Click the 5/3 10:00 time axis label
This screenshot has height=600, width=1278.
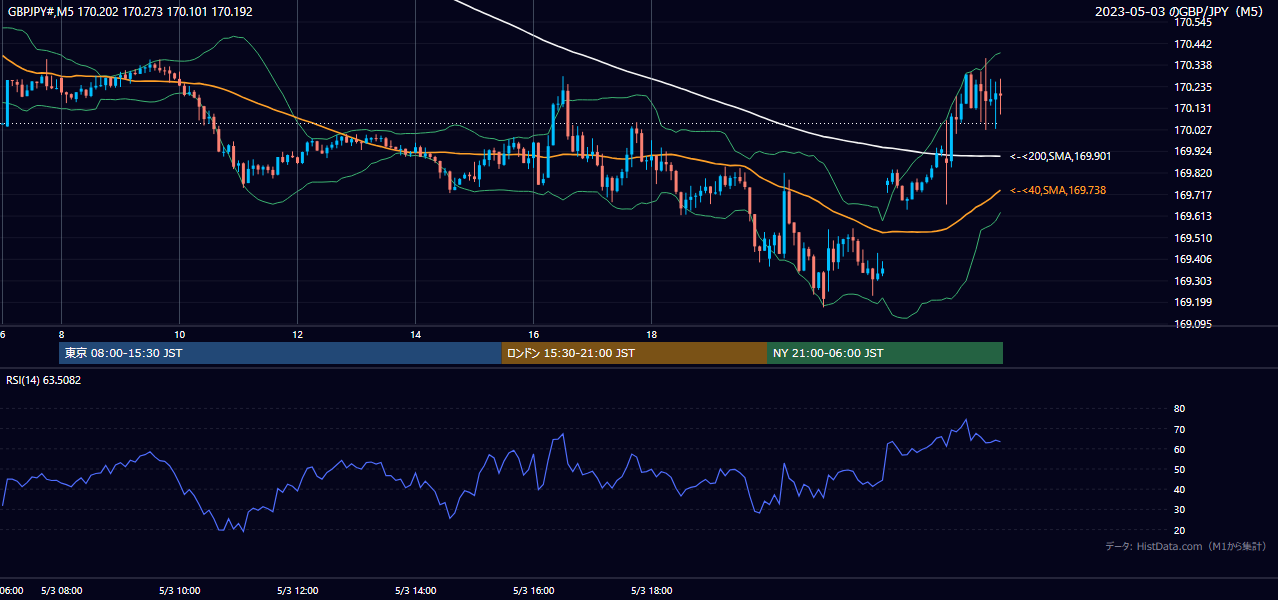[x=179, y=591]
